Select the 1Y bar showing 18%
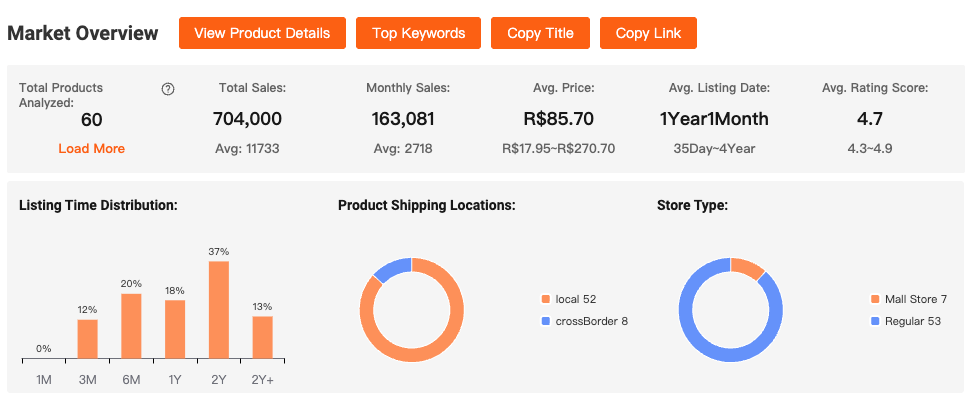The width and height of the screenshot is (970, 401). pos(175,329)
